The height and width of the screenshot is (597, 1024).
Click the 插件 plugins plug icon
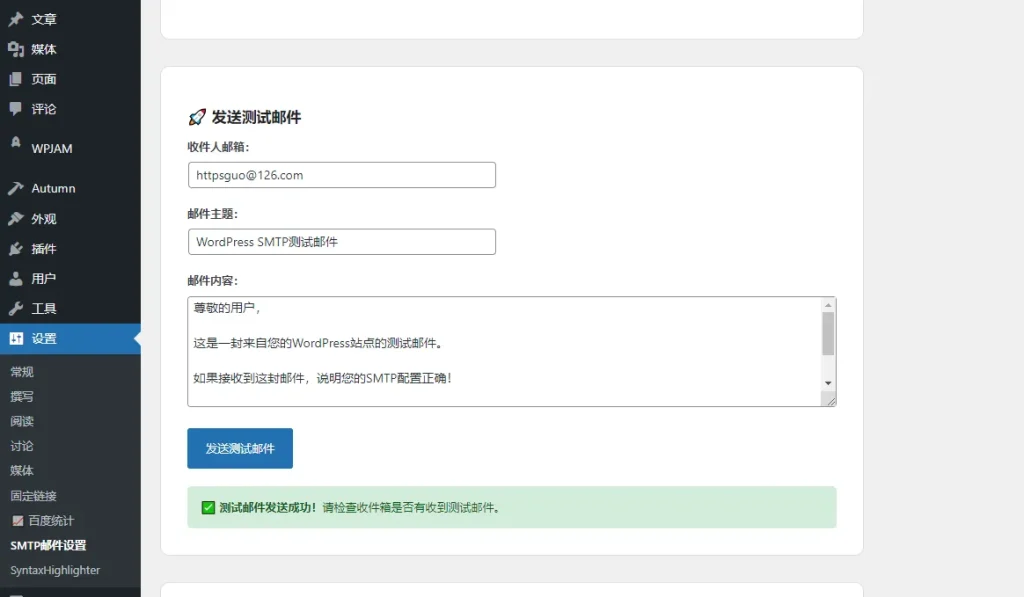pyautogui.click(x=16, y=249)
